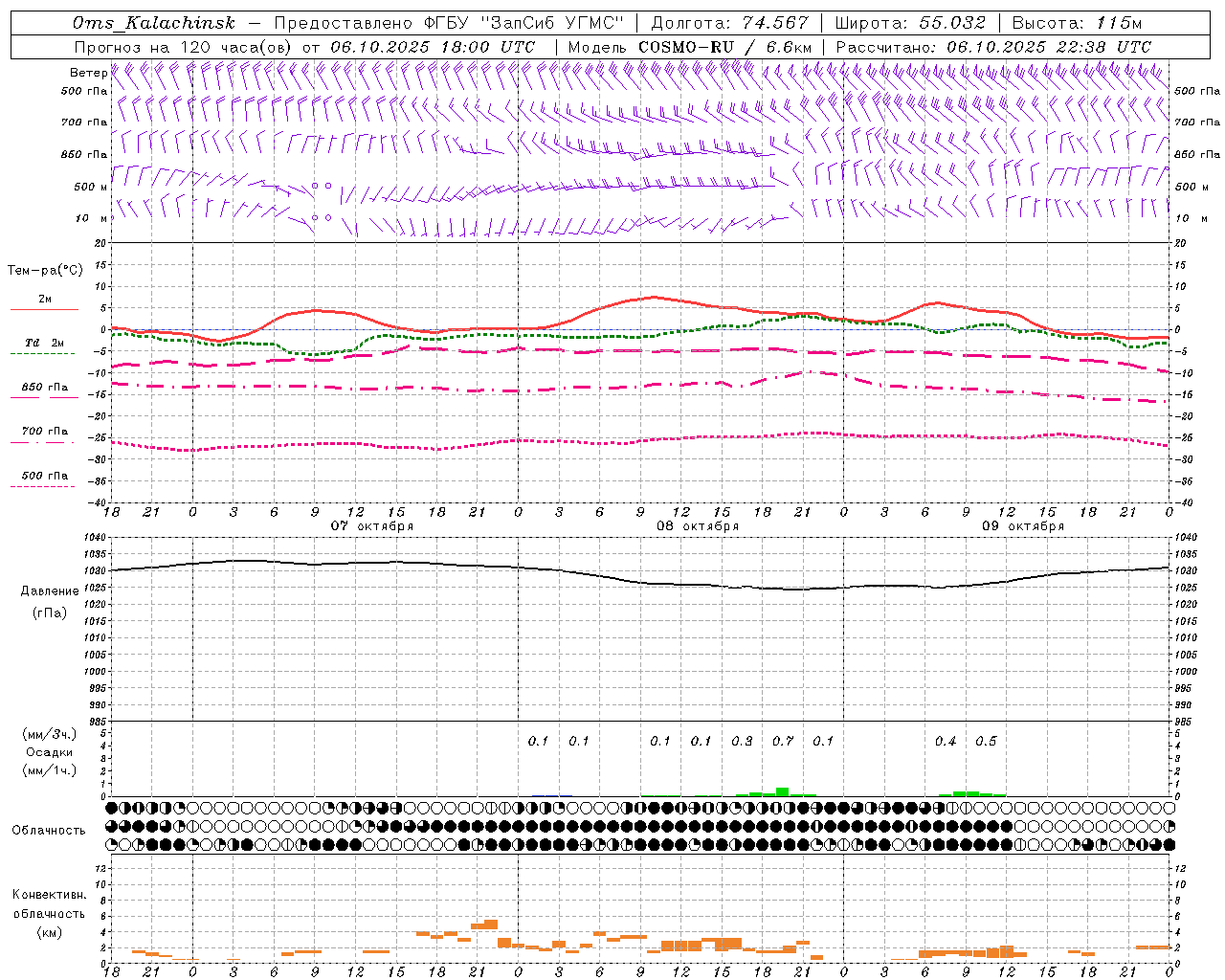Select the (мм/1ч.) unit label
Viewport: 1225px width, 980px height.
(50, 770)
